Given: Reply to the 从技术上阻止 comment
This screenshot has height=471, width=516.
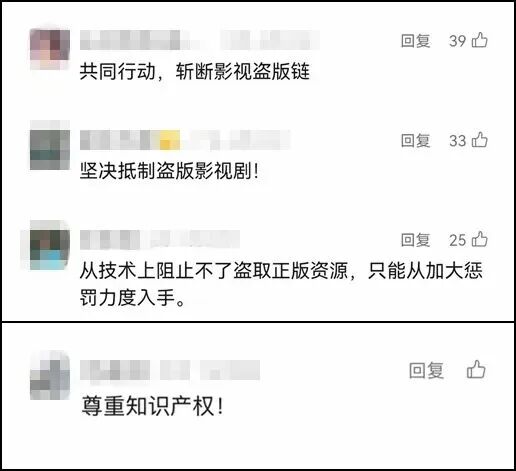Looking at the screenshot, I should pos(415,240).
